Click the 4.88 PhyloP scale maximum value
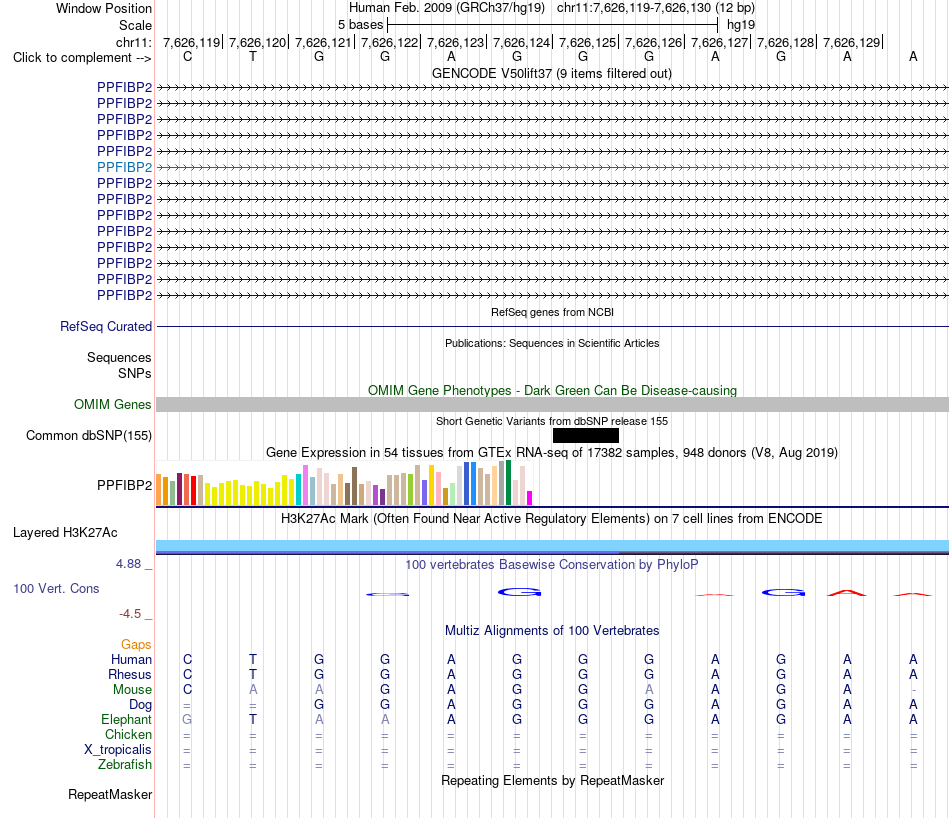The height and width of the screenshot is (818, 950). (x=128, y=564)
